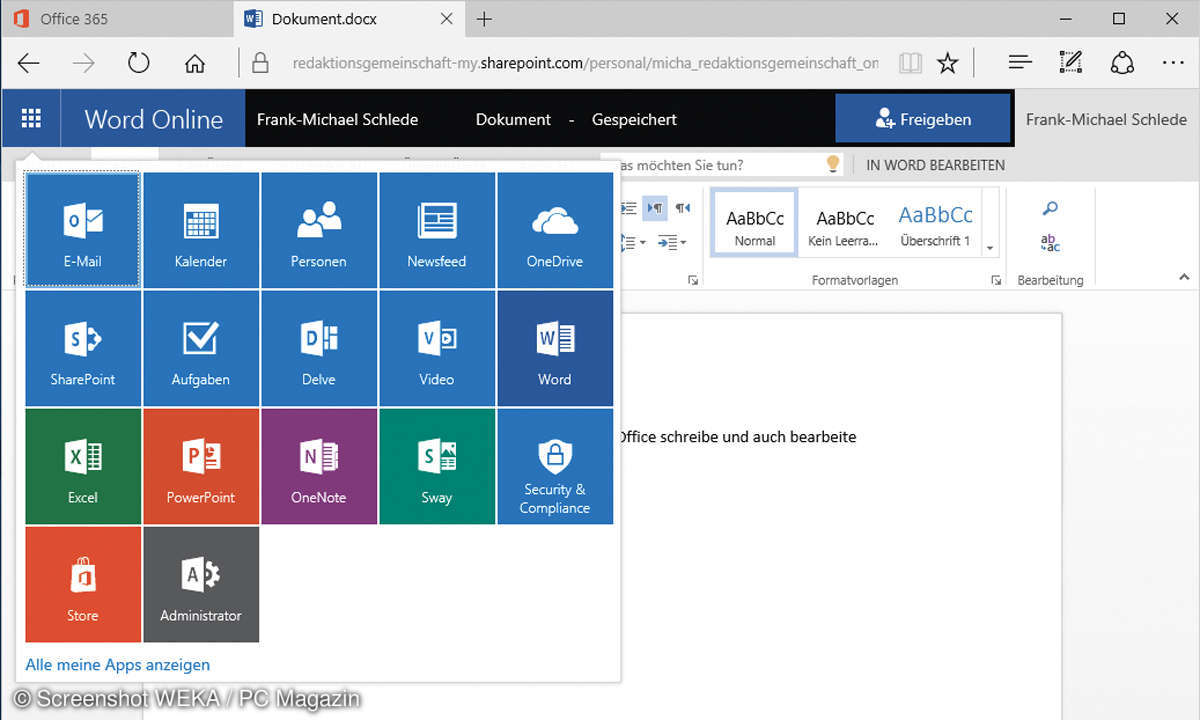
Task: Click the Freigeben share button
Action: pos(923,119)
